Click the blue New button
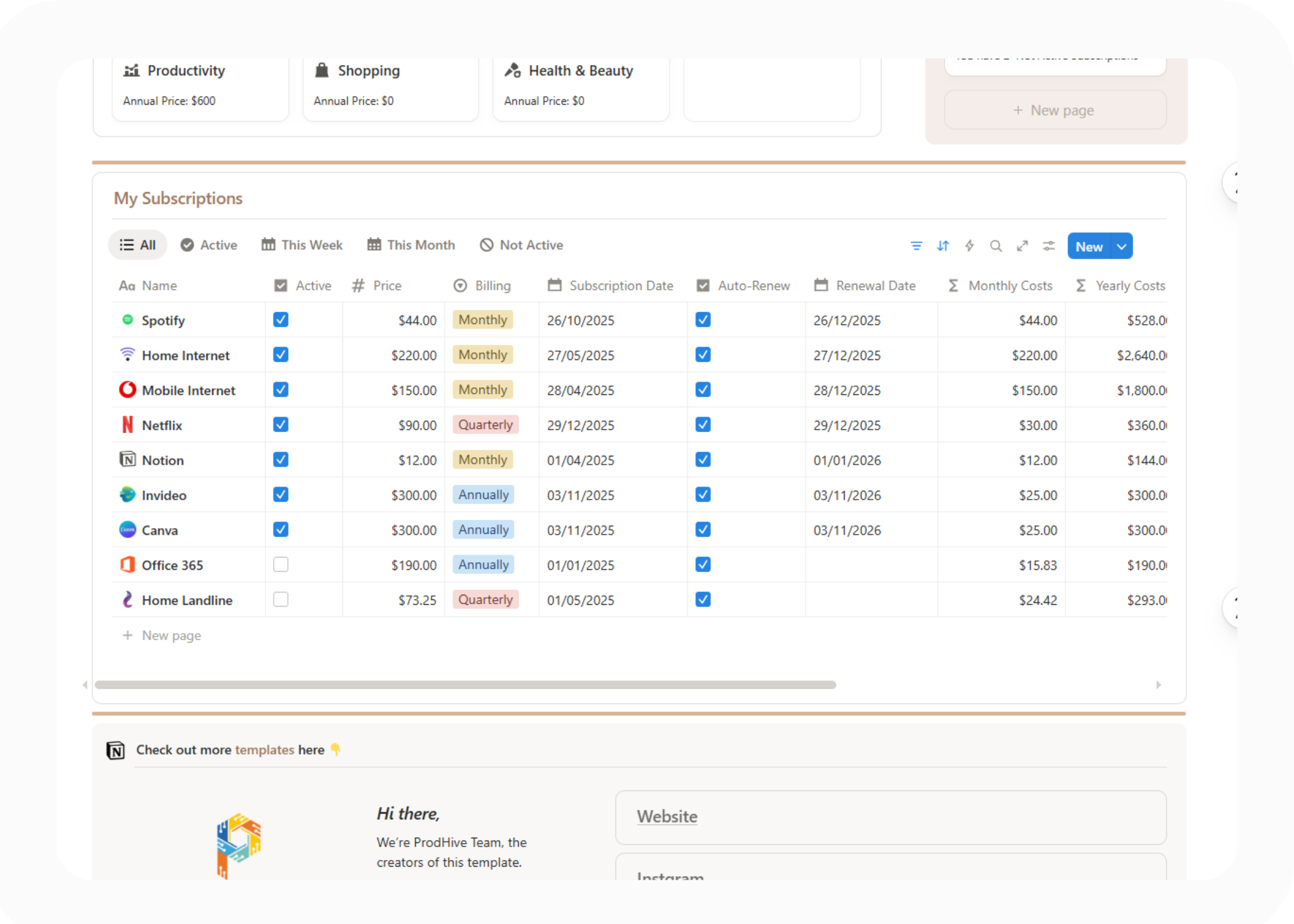This screenshot has width=1294, height=924. pos(1089,247)
